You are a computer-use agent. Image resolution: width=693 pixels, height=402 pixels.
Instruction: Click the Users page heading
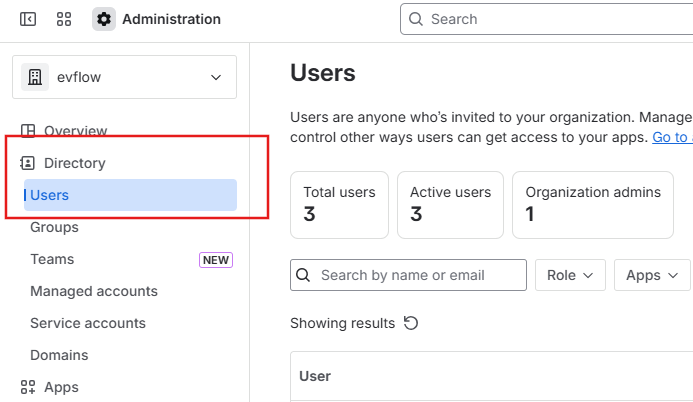point(323,73)
